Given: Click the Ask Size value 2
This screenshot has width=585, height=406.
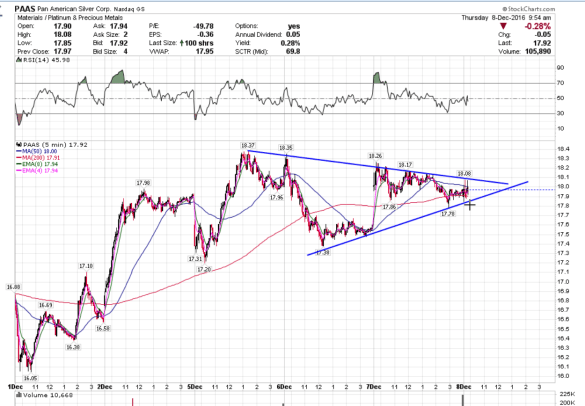Looking at the screenshot, I should click(126, 34).
